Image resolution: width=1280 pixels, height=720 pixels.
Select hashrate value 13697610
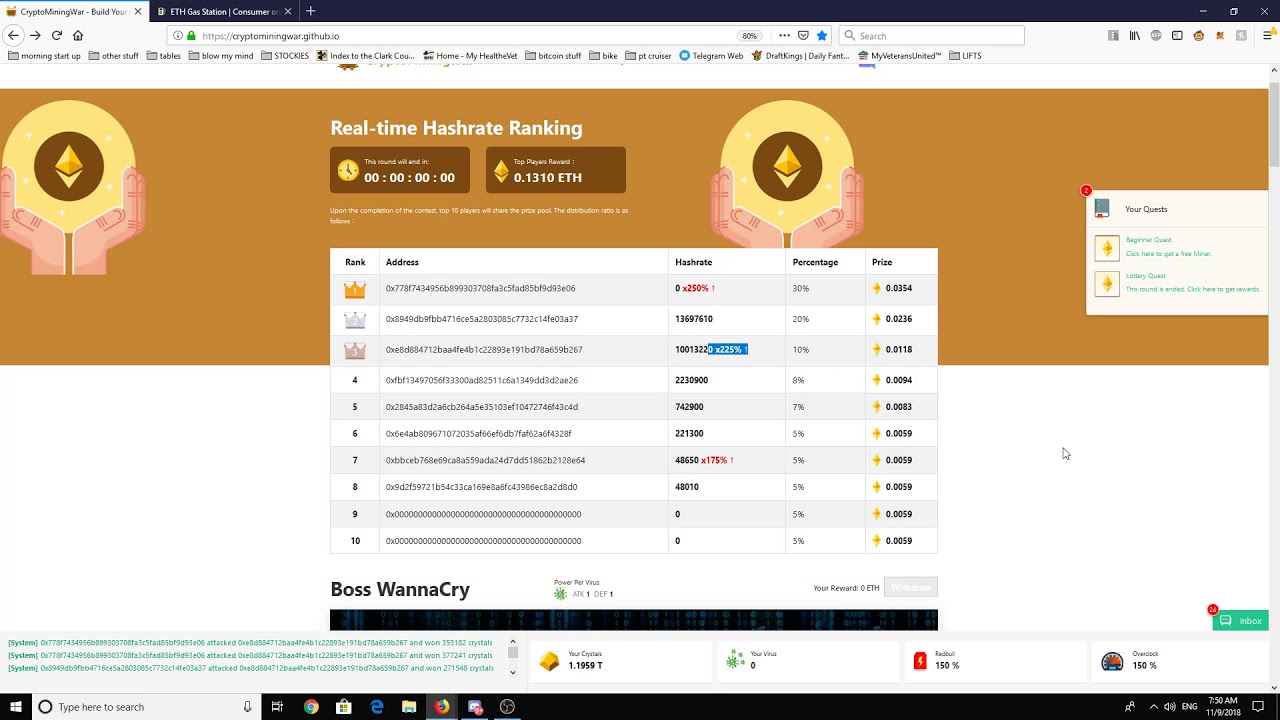point(694,319)
